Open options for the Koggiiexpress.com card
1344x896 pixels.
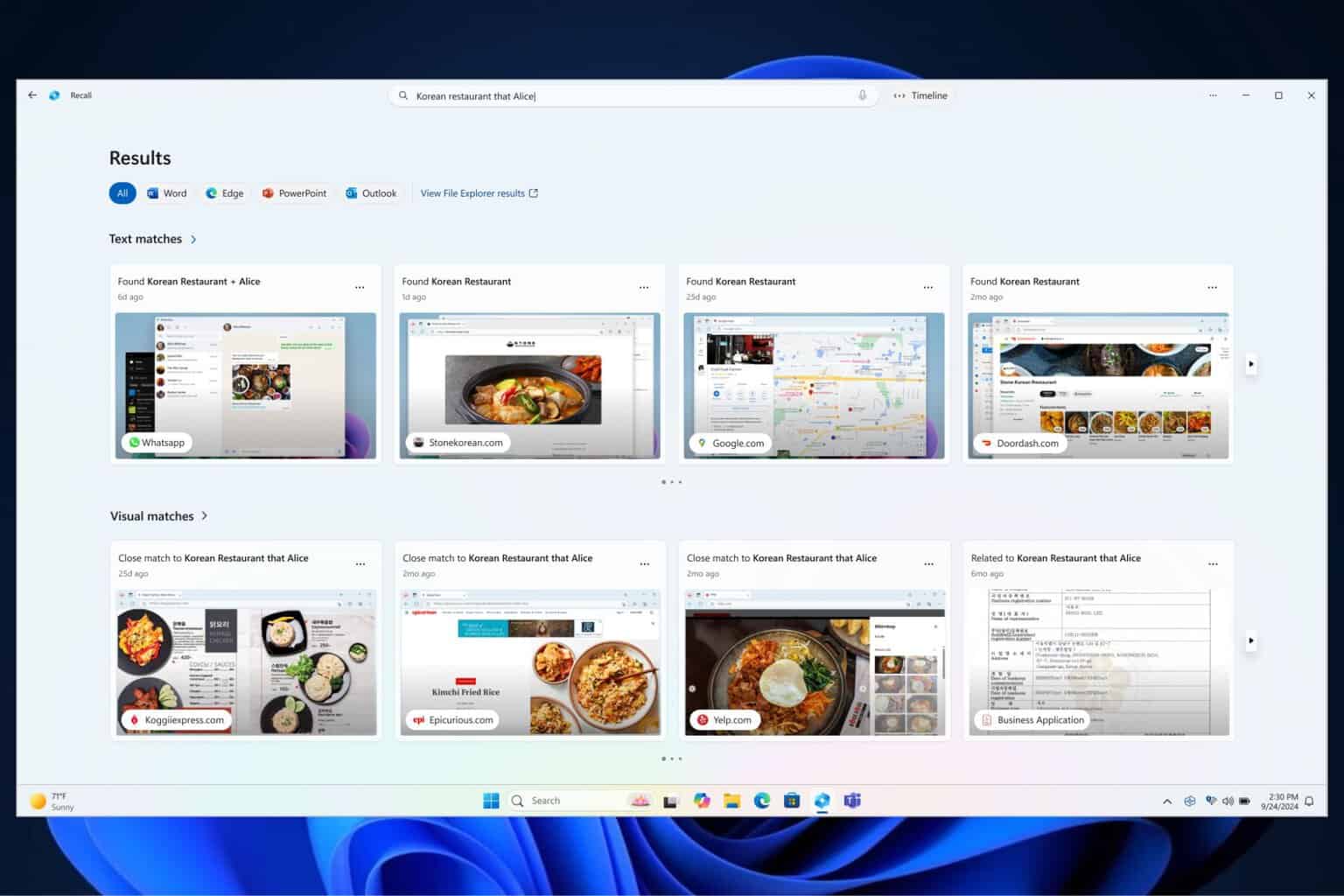[360, 564]
